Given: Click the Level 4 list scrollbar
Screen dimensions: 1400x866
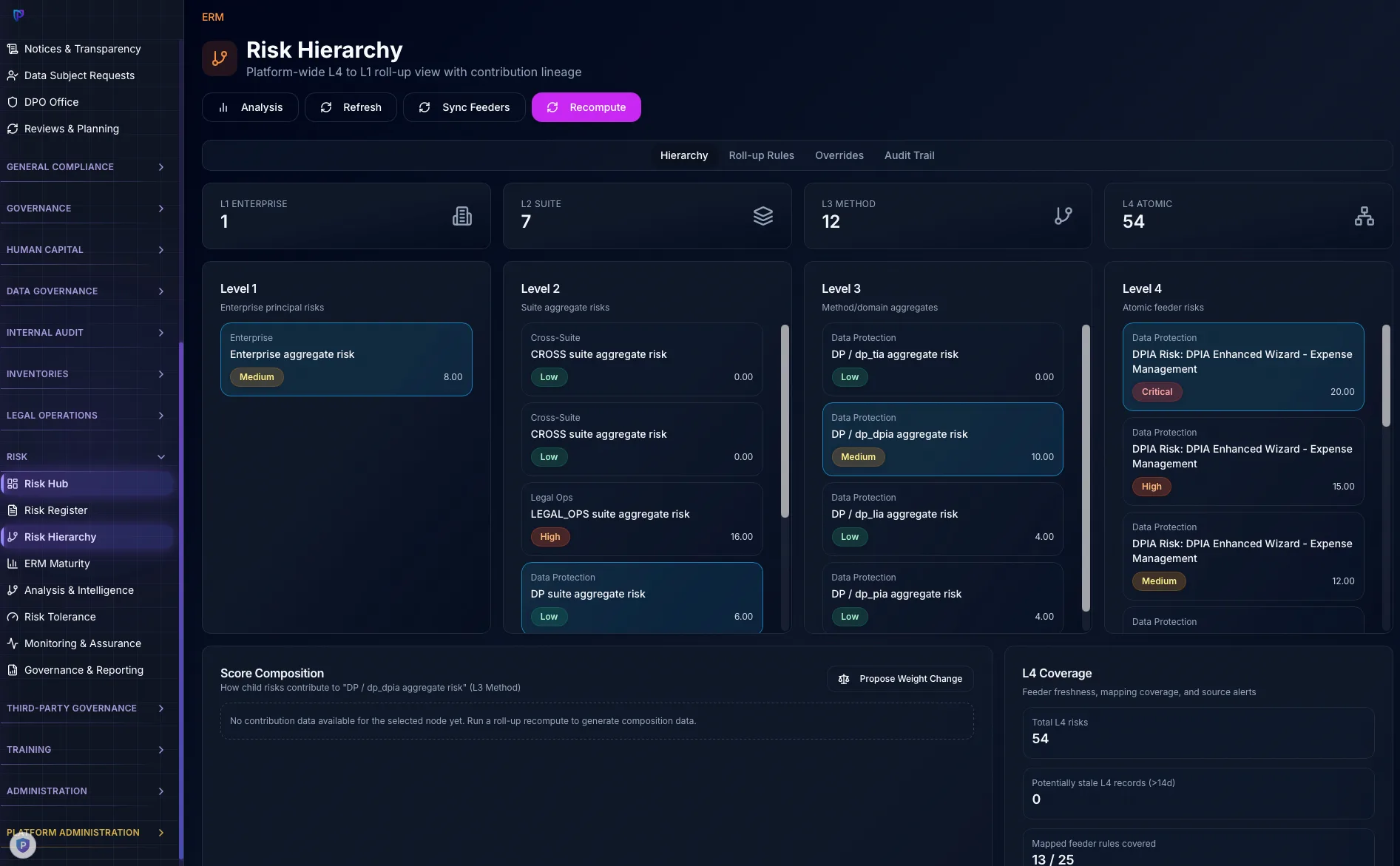Looking at the screenshot, I should click(1386, 376).
